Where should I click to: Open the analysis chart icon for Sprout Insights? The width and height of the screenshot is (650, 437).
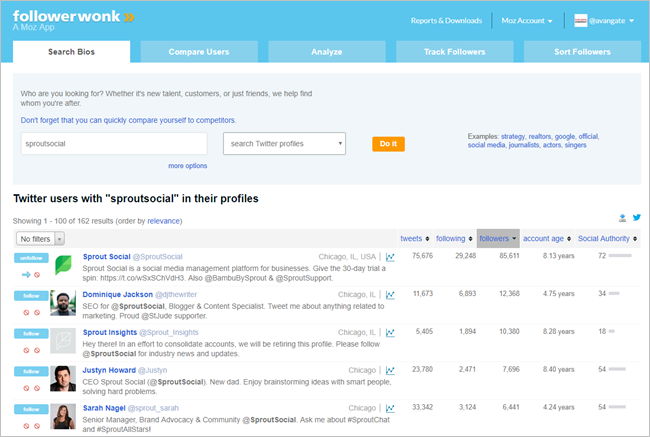click(390, 333)
